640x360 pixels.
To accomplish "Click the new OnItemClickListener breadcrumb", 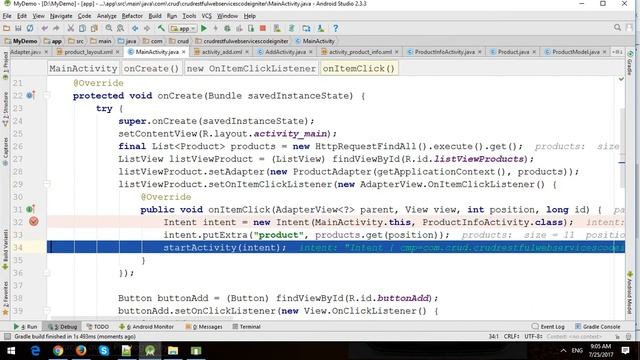I will [251, 69].
